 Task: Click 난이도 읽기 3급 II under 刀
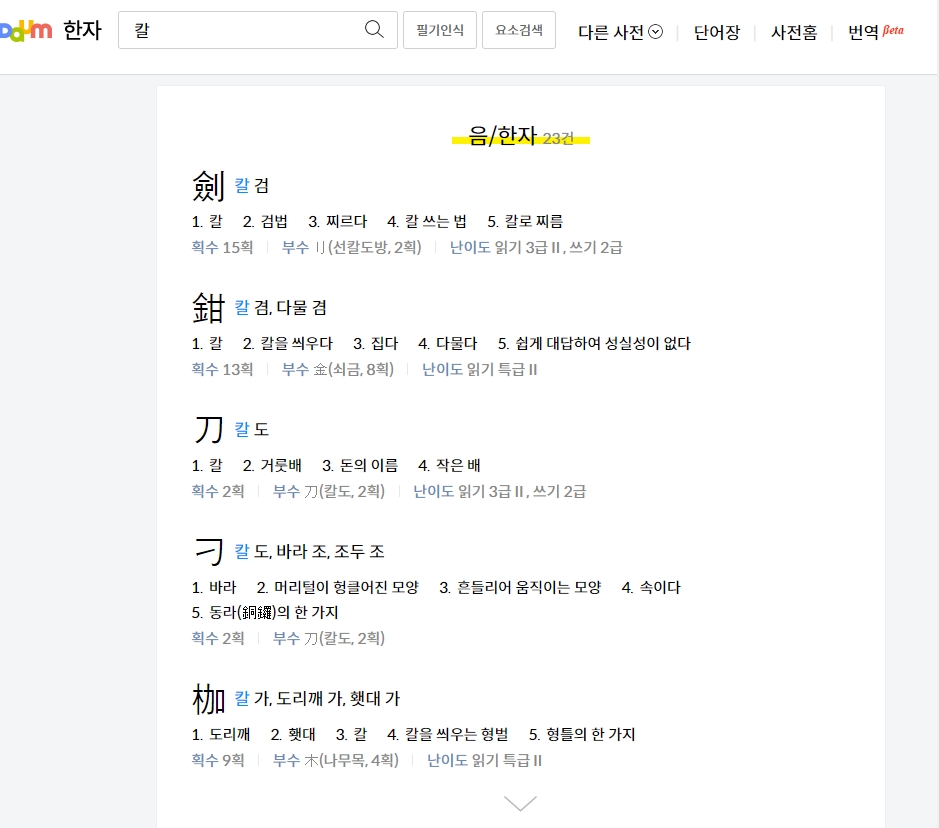pyautogui.click(x=468, y=492)
